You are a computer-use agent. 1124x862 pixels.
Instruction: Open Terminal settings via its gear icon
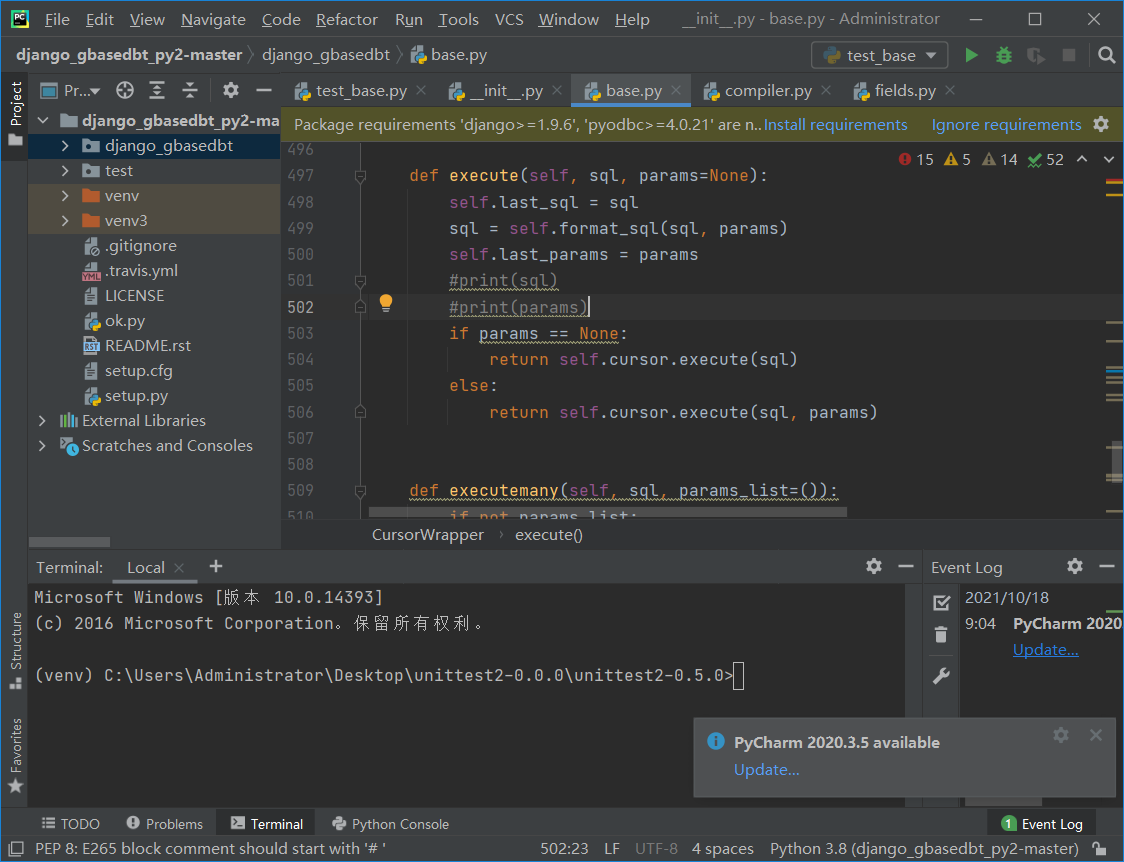[x=873, y=567]
